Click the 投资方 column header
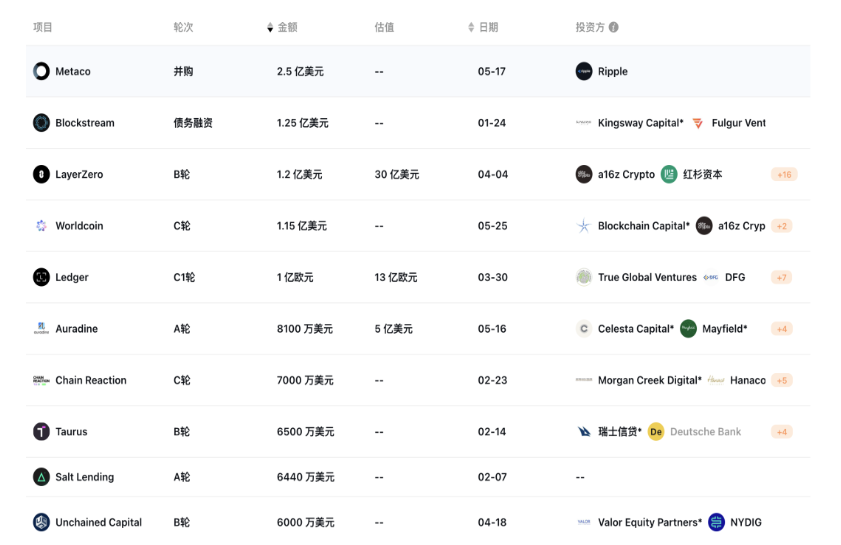 click(590, 27)
